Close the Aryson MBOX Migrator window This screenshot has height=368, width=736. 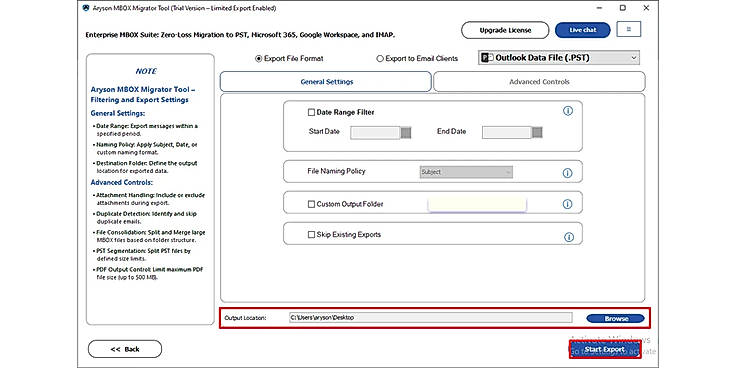[x=646, y=8]
